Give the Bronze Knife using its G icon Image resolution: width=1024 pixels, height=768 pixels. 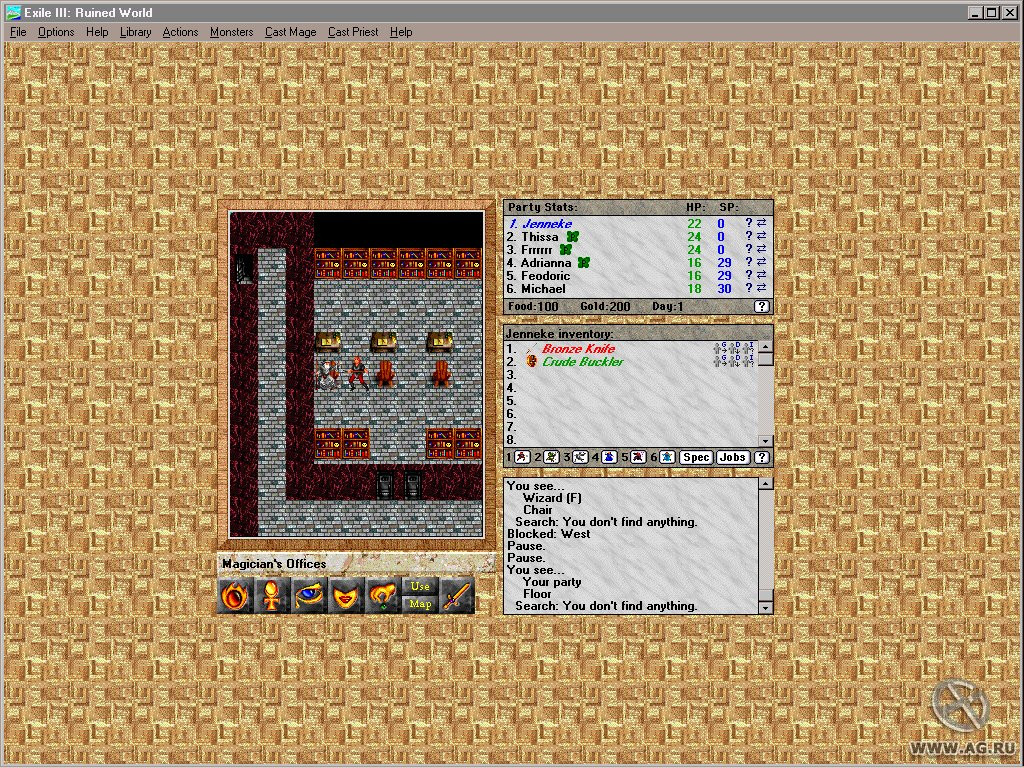[x=720, y=348]
